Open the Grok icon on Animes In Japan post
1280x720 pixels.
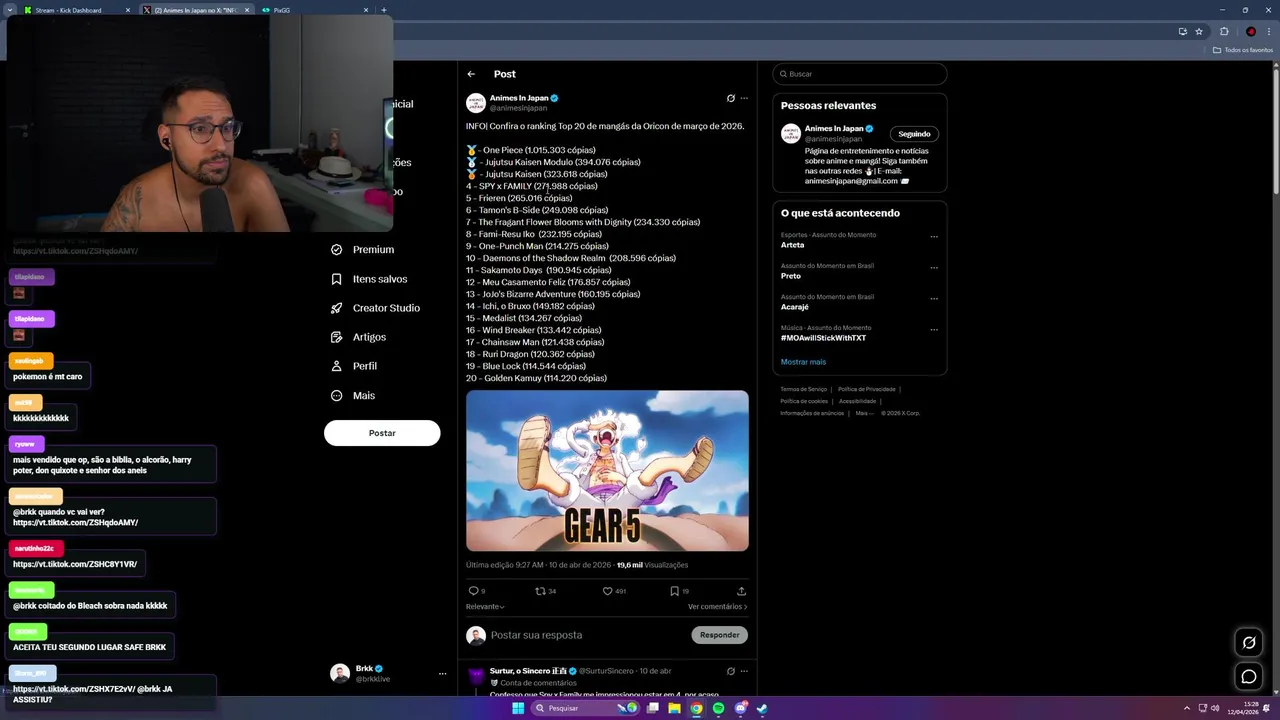730,98
